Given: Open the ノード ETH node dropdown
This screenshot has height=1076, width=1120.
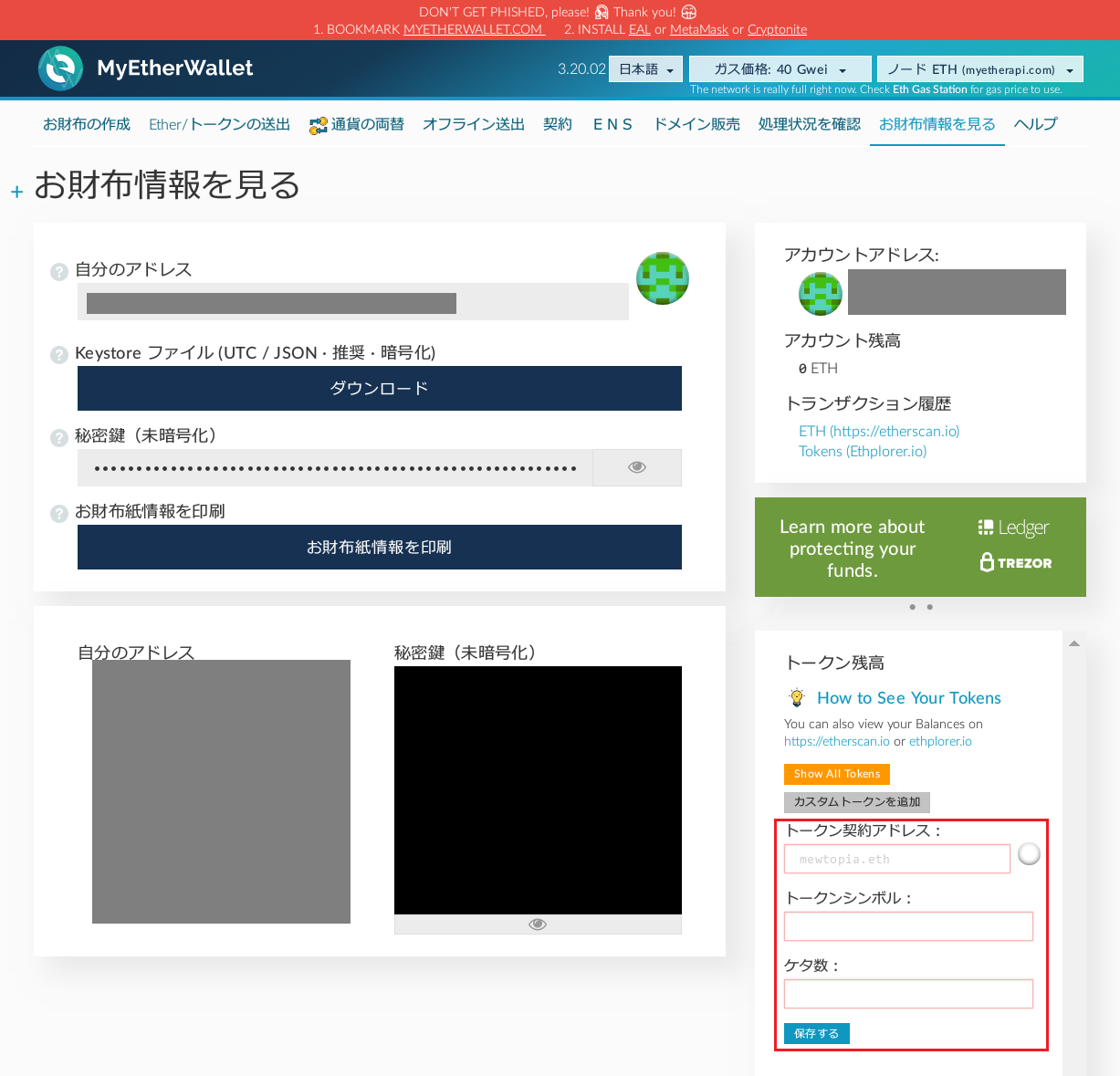Looking at the screenshot, I should click(x=980, y=69).
